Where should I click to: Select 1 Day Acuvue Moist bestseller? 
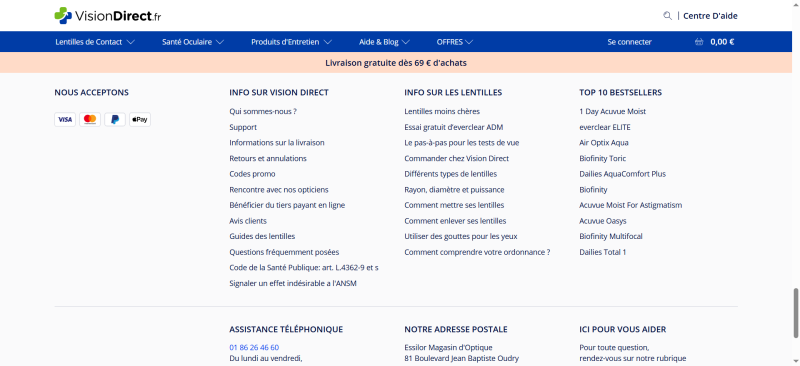point(612,111)
